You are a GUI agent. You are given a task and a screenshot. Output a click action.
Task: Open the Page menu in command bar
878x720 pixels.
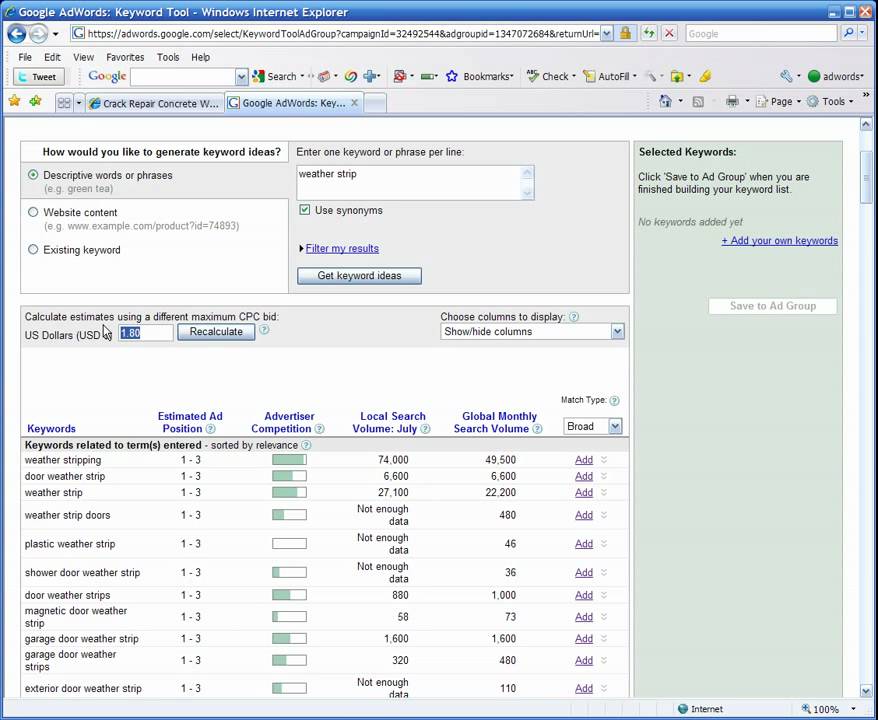(x=779, y=101)
